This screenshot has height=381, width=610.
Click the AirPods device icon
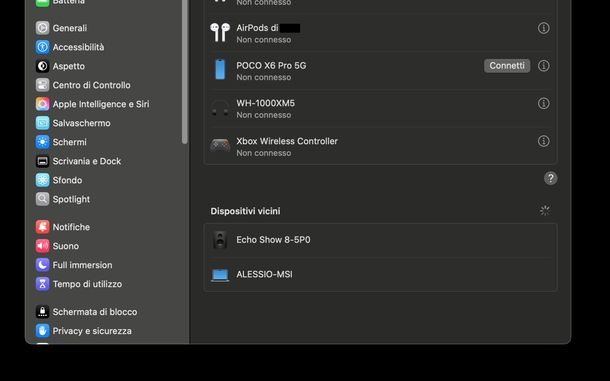220,32
